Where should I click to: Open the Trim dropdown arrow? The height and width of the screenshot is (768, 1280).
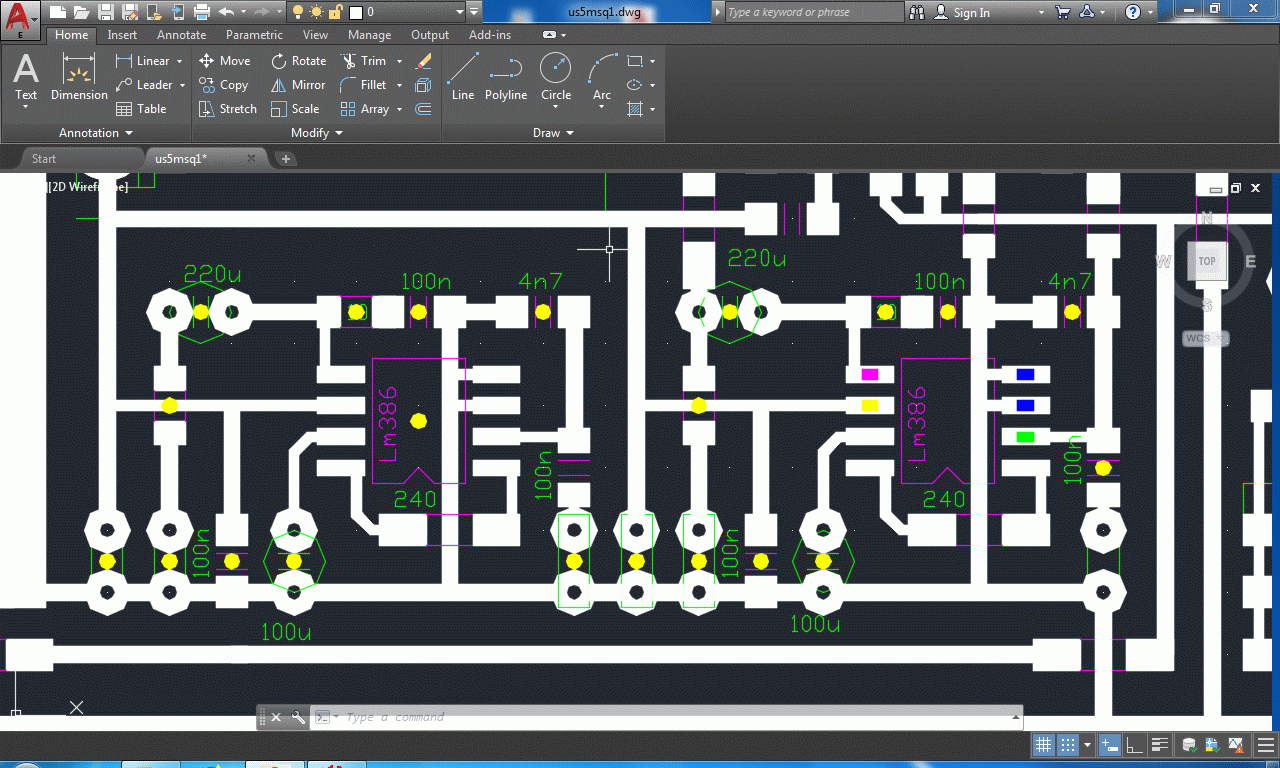point(399,61)
